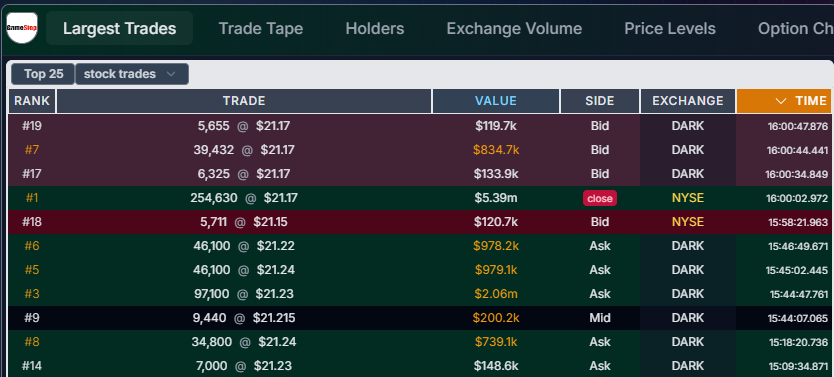Viewport: 834px width, 377px height.
Task: Click the Mid side cell
Action: tap(599, 318)
